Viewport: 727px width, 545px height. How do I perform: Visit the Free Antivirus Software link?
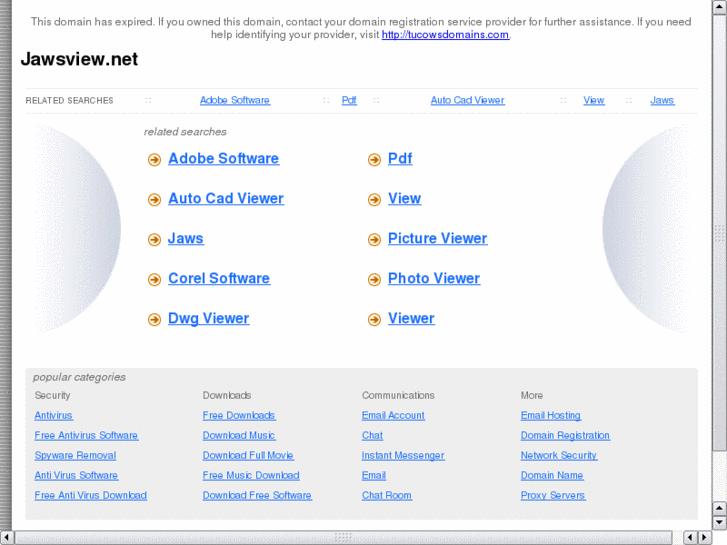click(86, 436)
